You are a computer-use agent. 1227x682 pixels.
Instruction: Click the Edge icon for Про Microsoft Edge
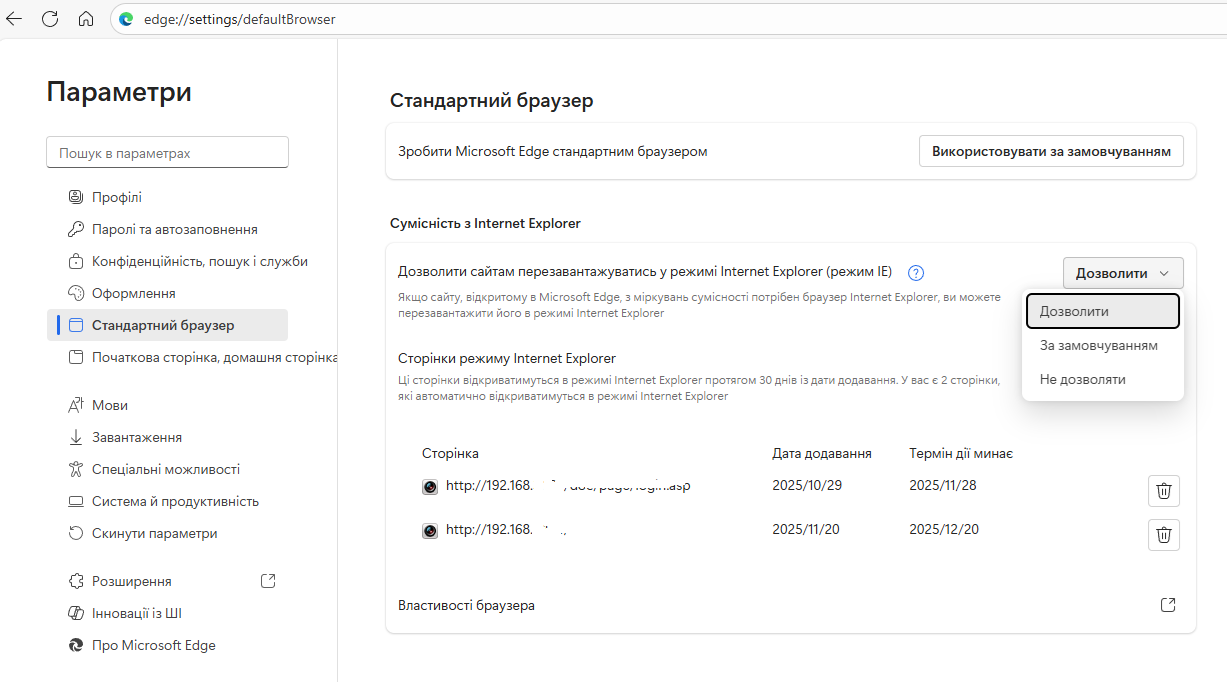76,645
